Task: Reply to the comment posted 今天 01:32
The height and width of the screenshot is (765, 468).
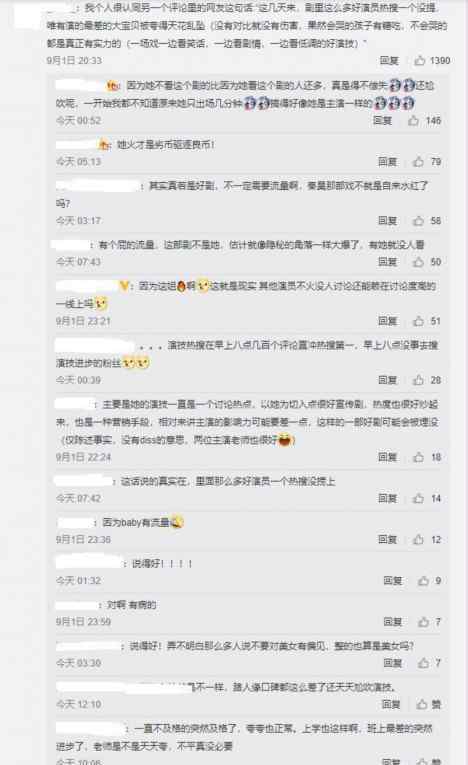Action: point(392,581)
